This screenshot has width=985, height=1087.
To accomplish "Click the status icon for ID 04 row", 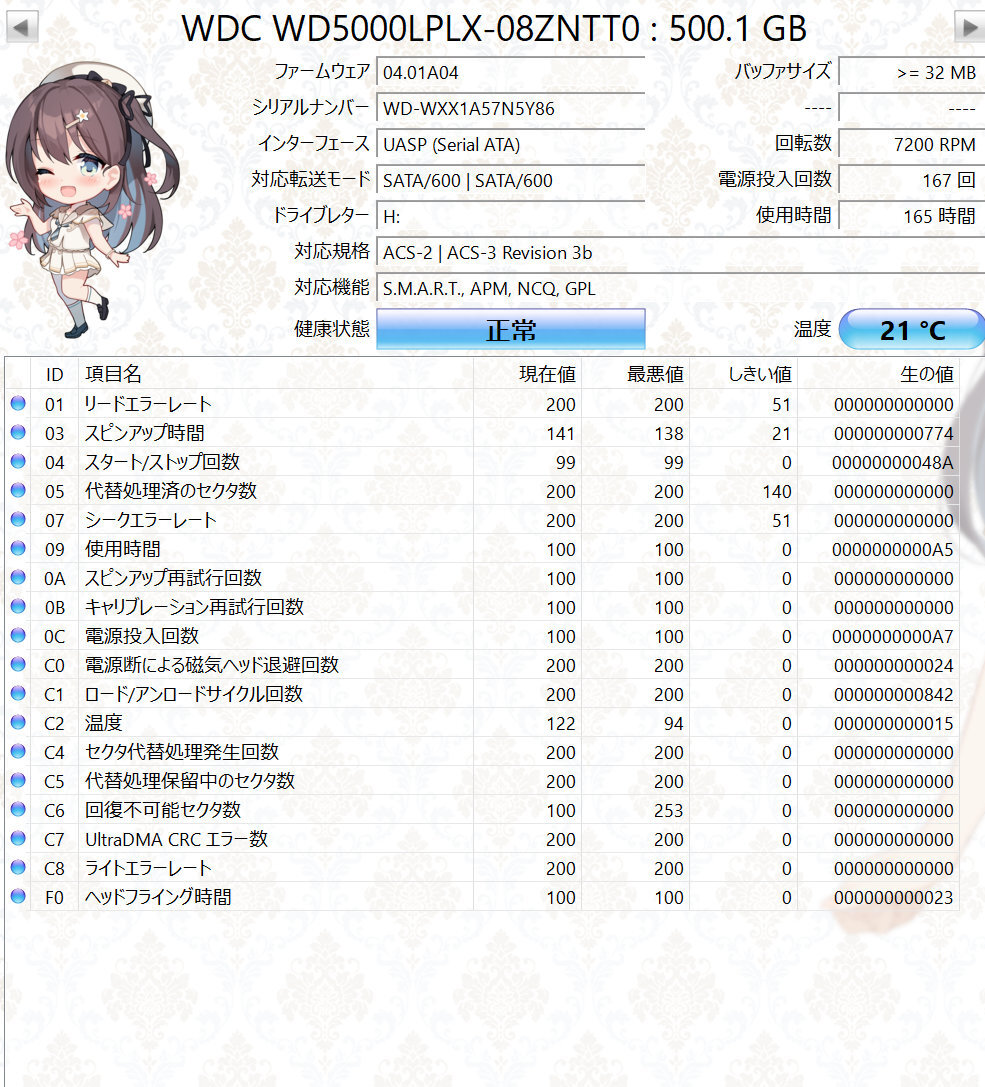I will point(18,462).
